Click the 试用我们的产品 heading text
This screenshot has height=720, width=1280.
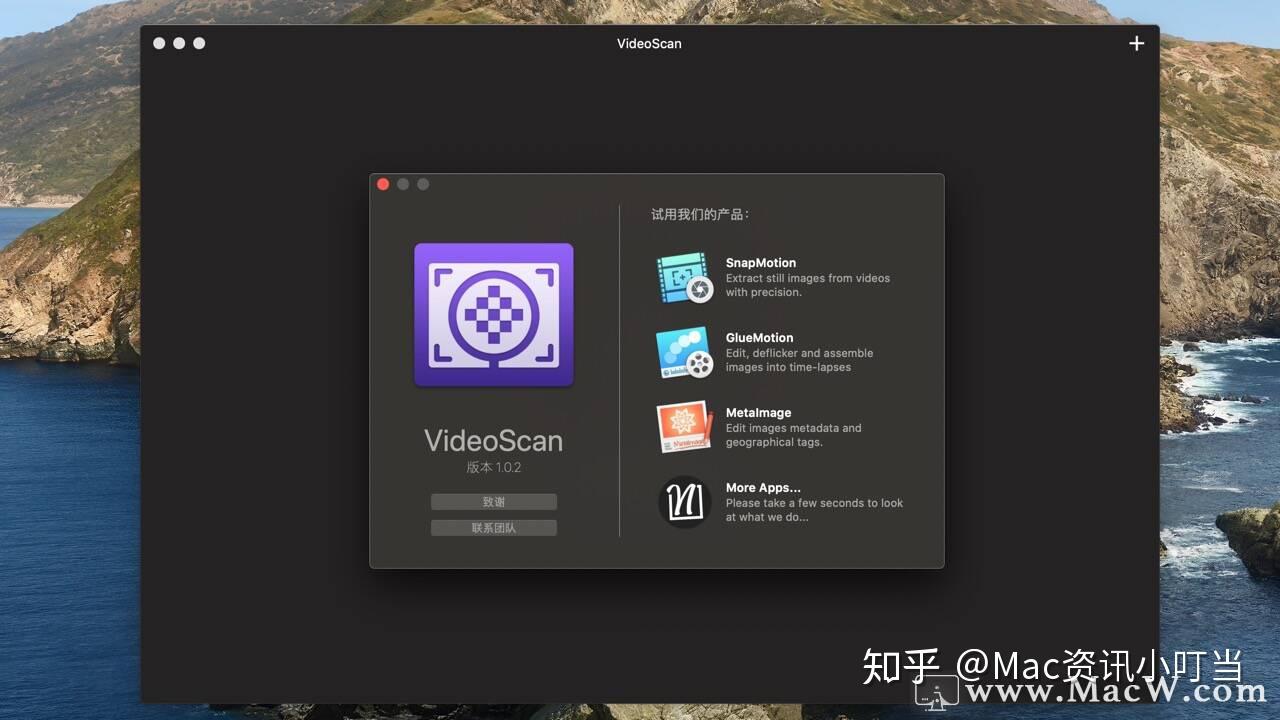[x=700, y=214]
